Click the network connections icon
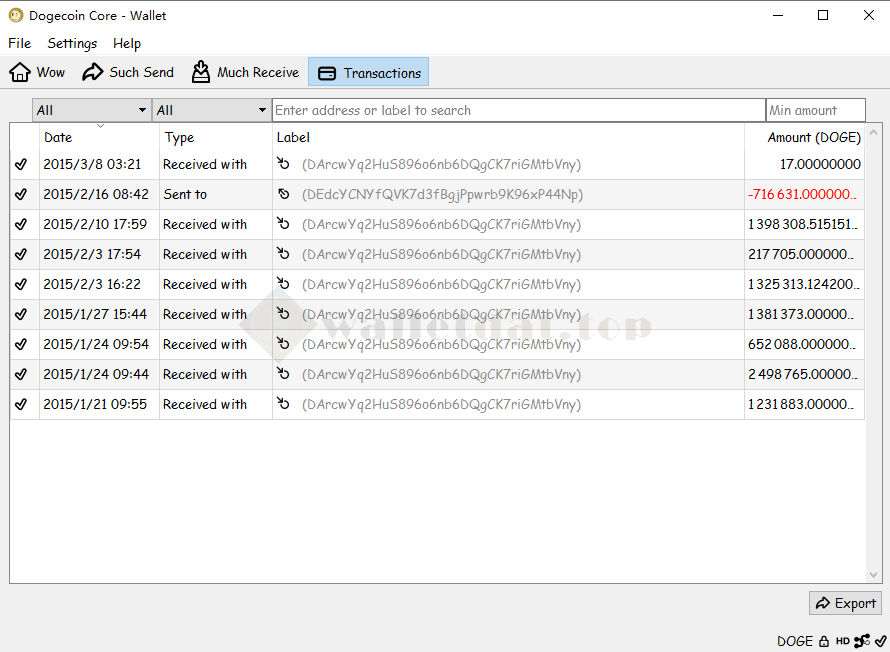 pos(862,641)
